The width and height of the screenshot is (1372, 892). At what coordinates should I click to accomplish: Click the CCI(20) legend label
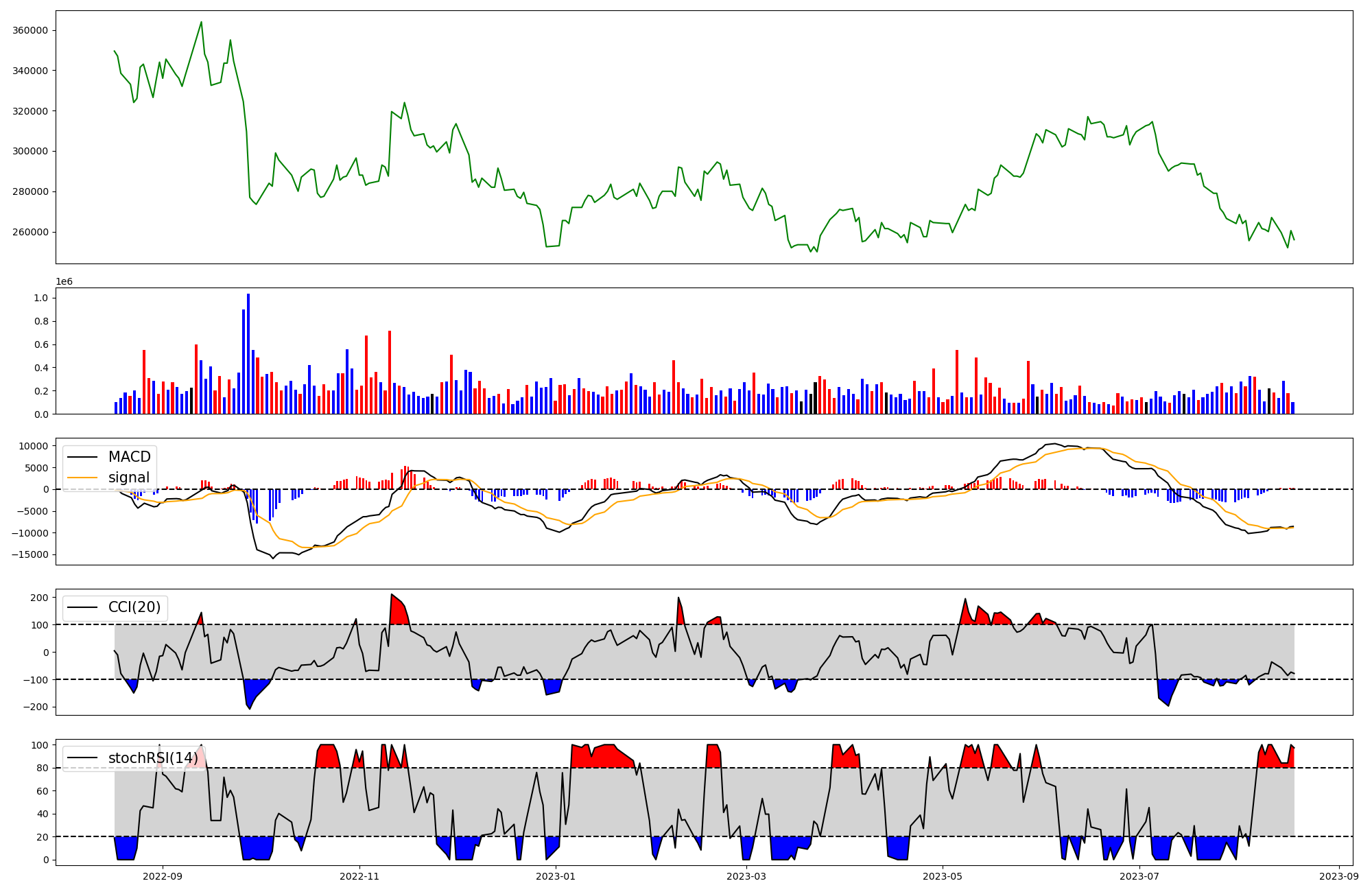pyautogui.click(x=134, y=607)
